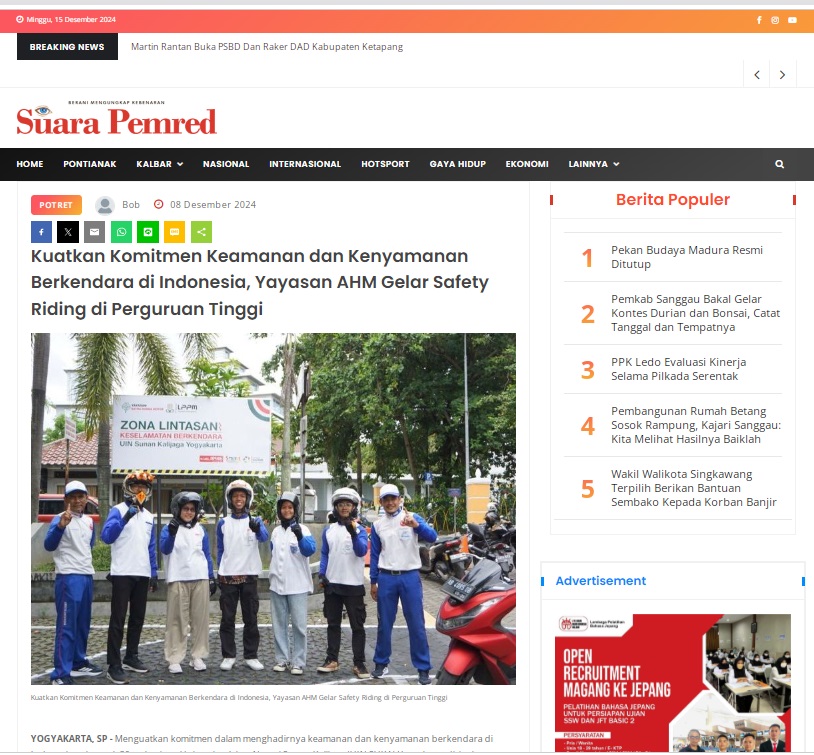814x755 pixels.
Task: Open popular news Pekan Budaya Madura
Action: pyautogui.click(x=686, y=257)
